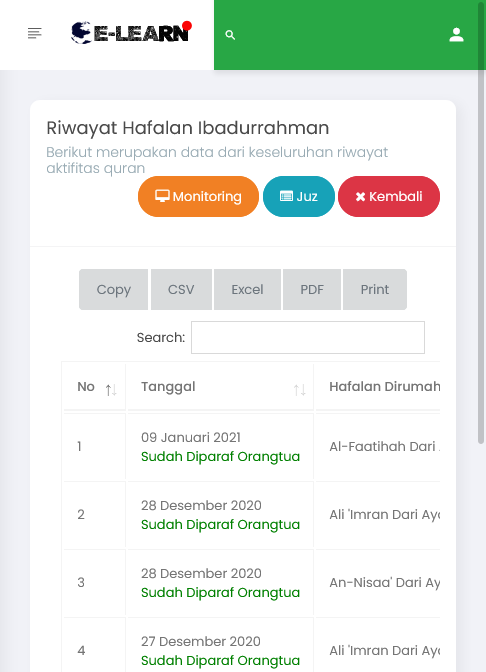The image size is (486, 672).
Task: Sort table by No column arrows
Action: [x=111, y=390]
